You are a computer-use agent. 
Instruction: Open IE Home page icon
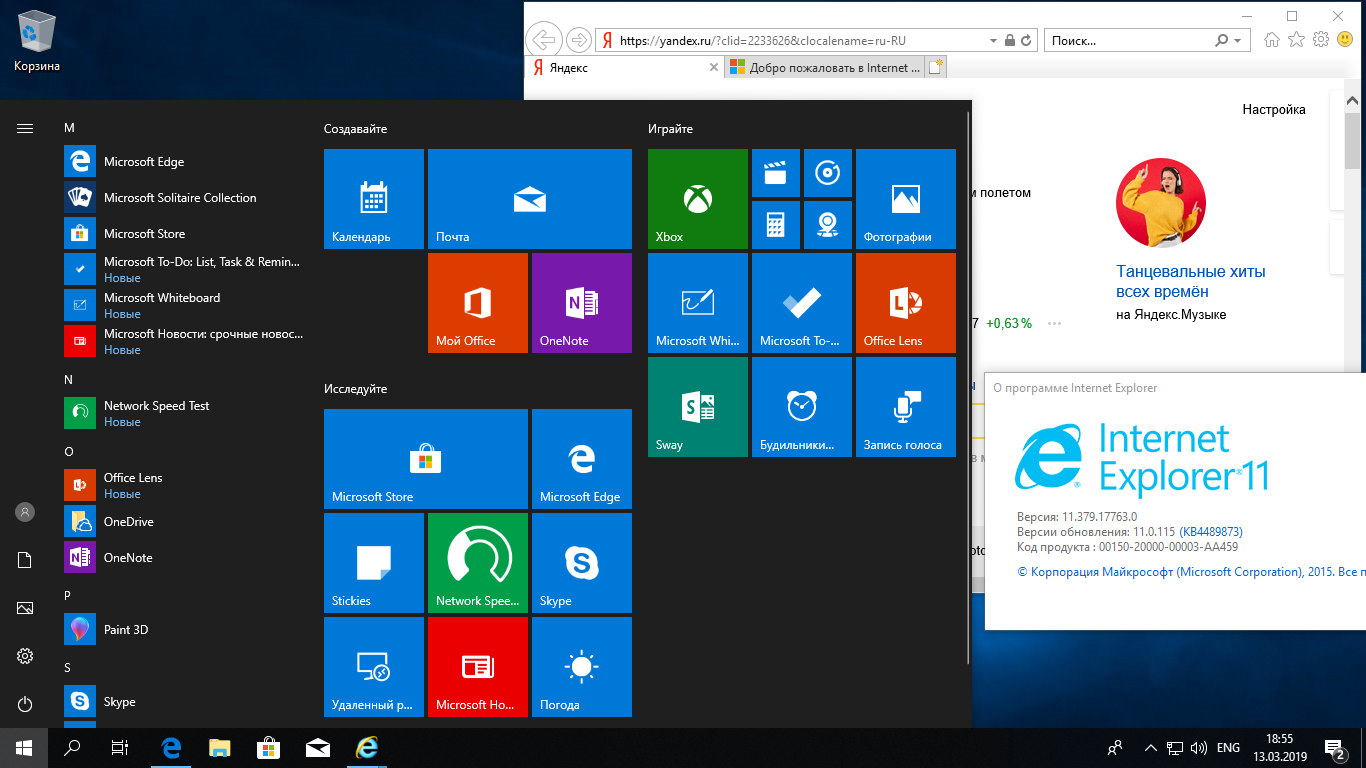tap(1272, 40)
